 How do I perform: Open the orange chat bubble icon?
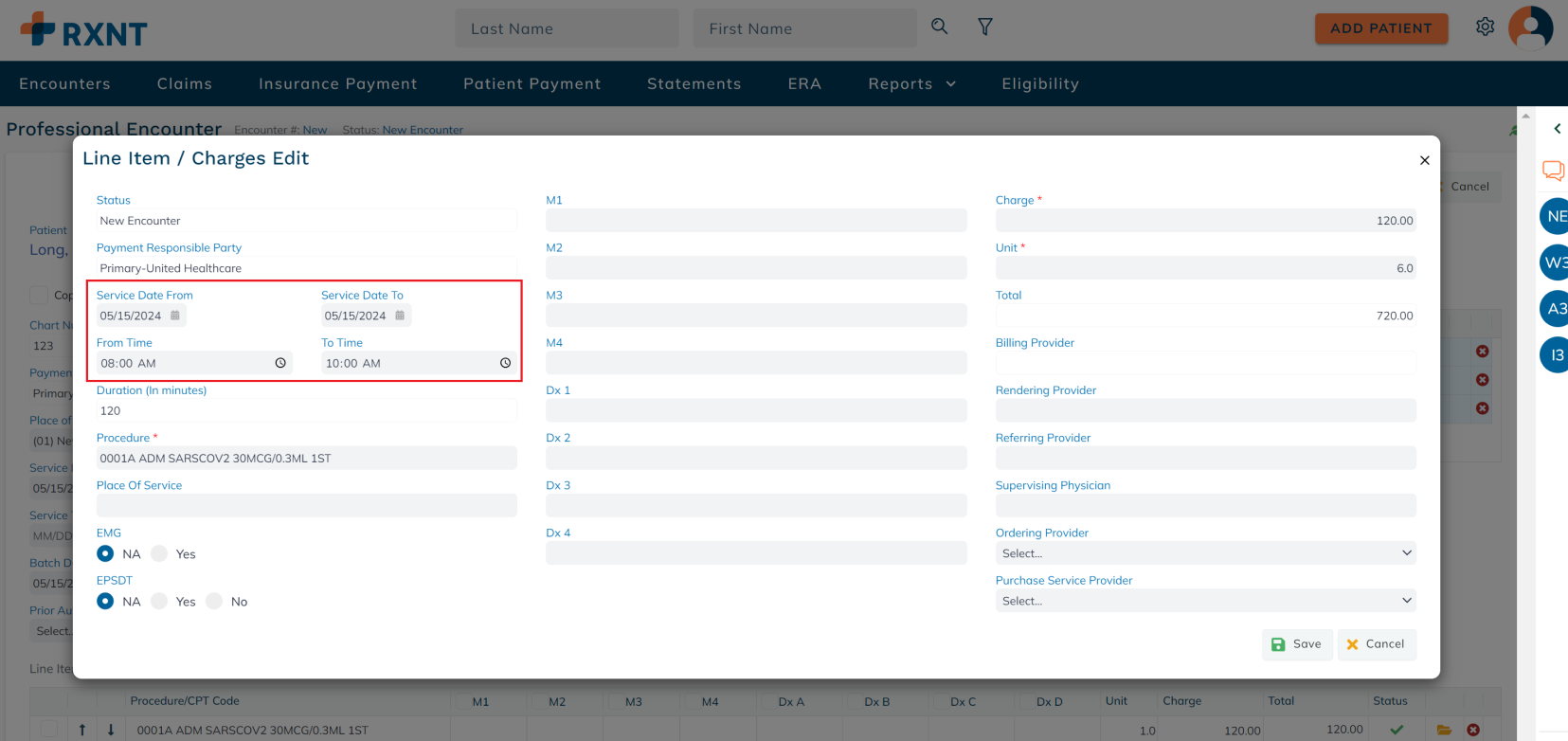click(1553, 171)
